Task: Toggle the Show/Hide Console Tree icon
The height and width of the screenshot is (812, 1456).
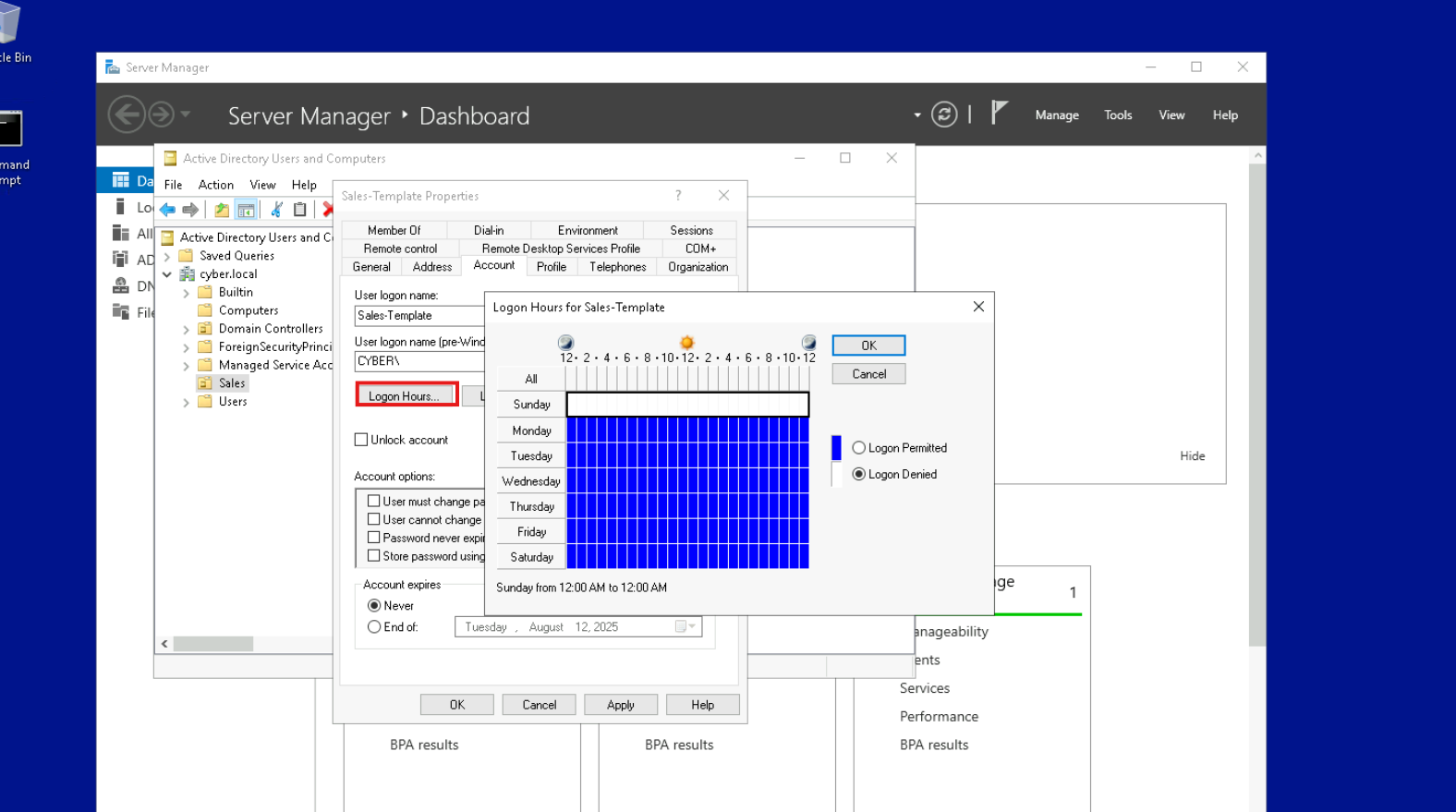Action: [x=246, y=210]
